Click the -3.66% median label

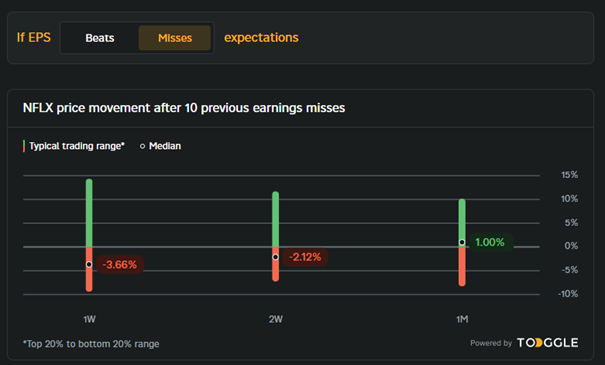pyautogui.click(x=120, y=265)
